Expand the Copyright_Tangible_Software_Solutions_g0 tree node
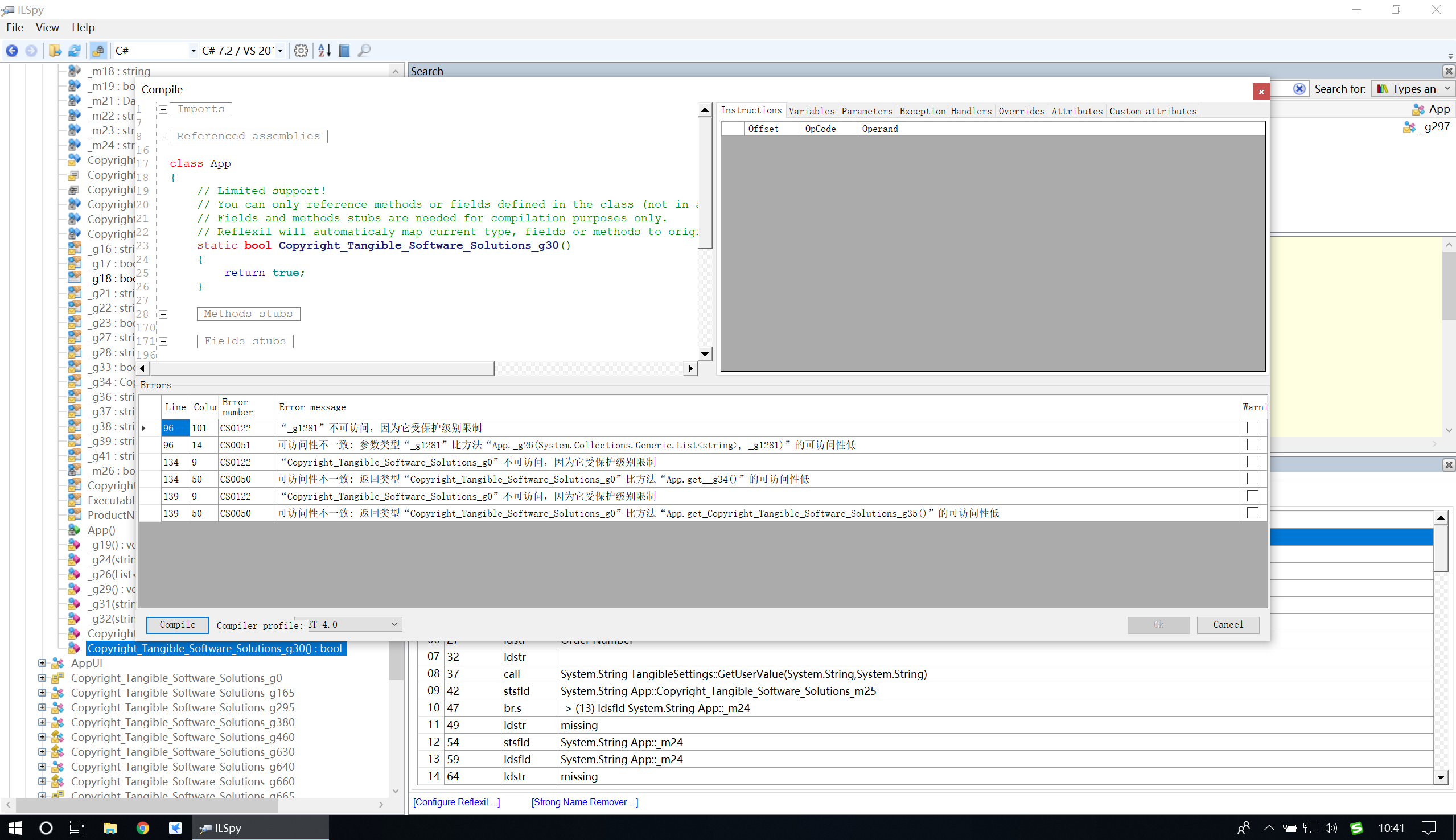The height and width of the screenshot is (840, 1456). pos(41,678)
